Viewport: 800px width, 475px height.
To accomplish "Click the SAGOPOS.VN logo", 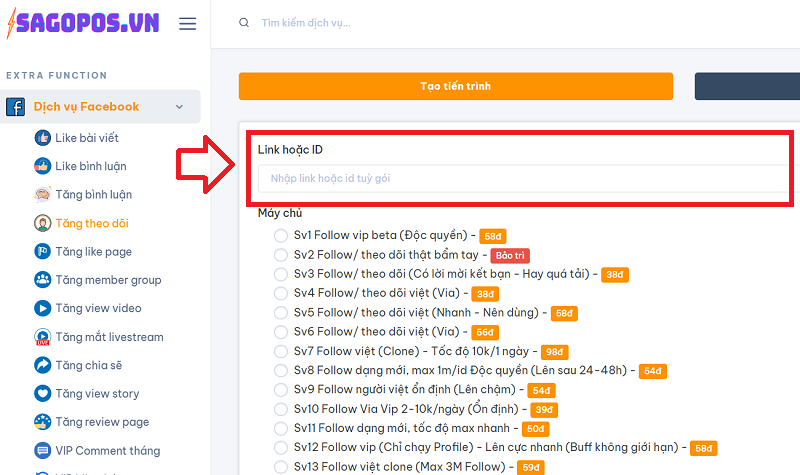I will click(81, 24).
